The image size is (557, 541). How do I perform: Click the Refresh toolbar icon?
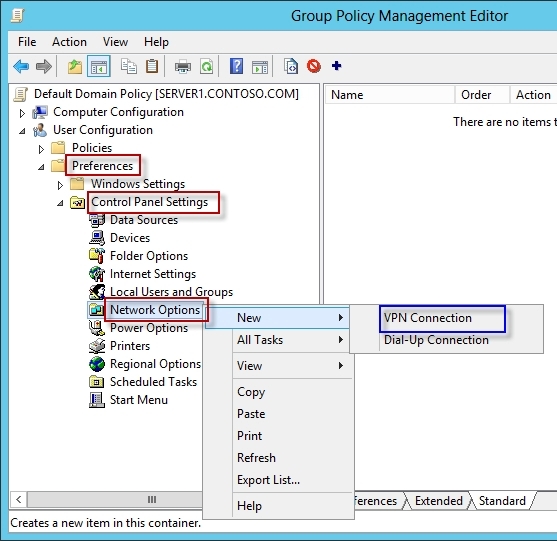pyautogui.click(x=206, y=66)
